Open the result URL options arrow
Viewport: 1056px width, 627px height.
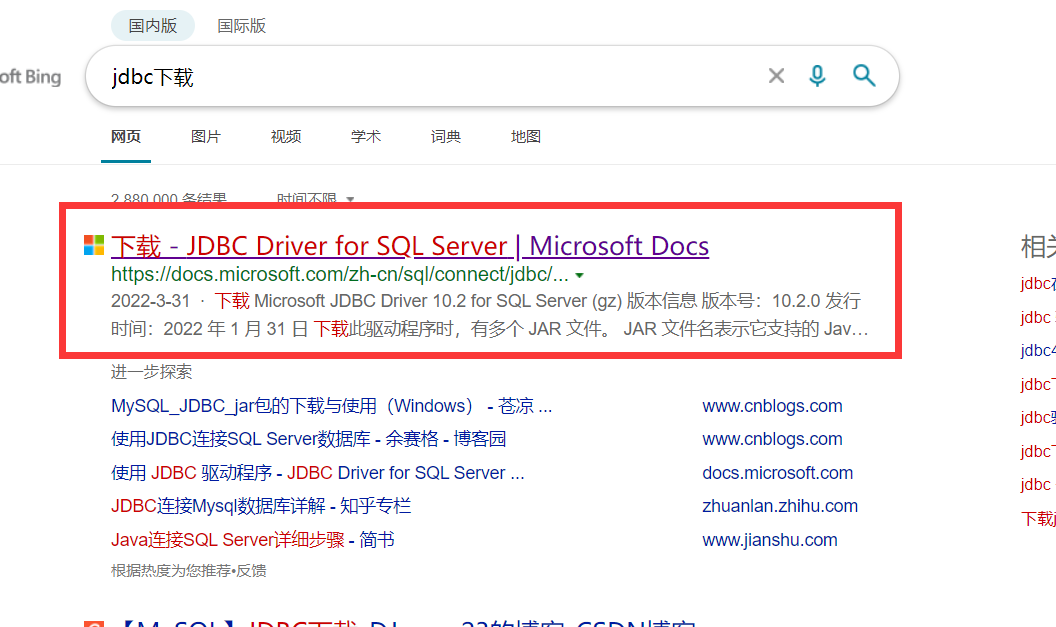point(580,275)
